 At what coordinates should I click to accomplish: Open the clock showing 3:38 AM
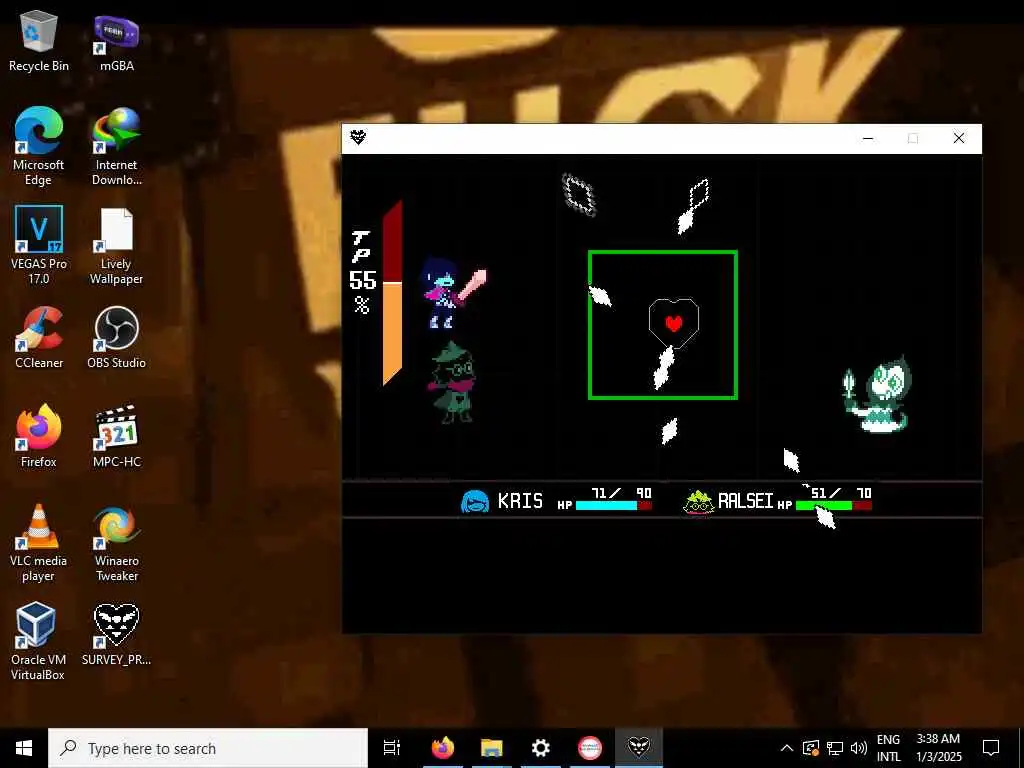point(938,748)
